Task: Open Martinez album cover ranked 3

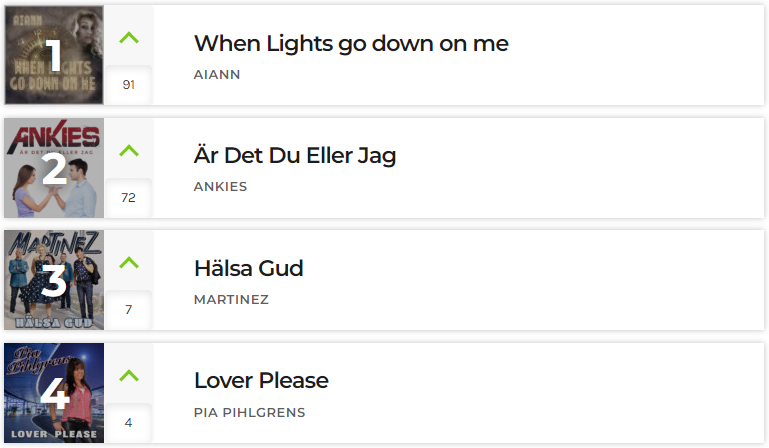Action: [x=54, y=280]
